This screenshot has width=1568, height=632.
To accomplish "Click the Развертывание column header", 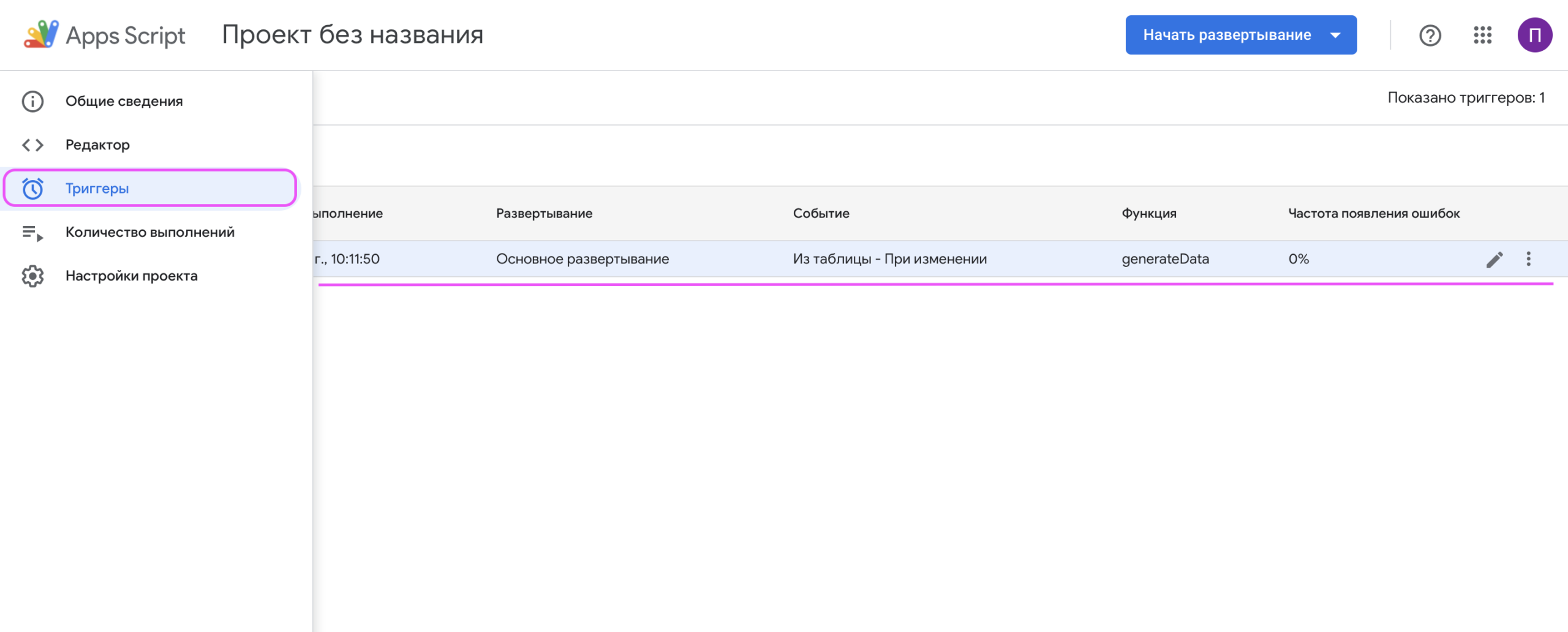I will 544,214.
